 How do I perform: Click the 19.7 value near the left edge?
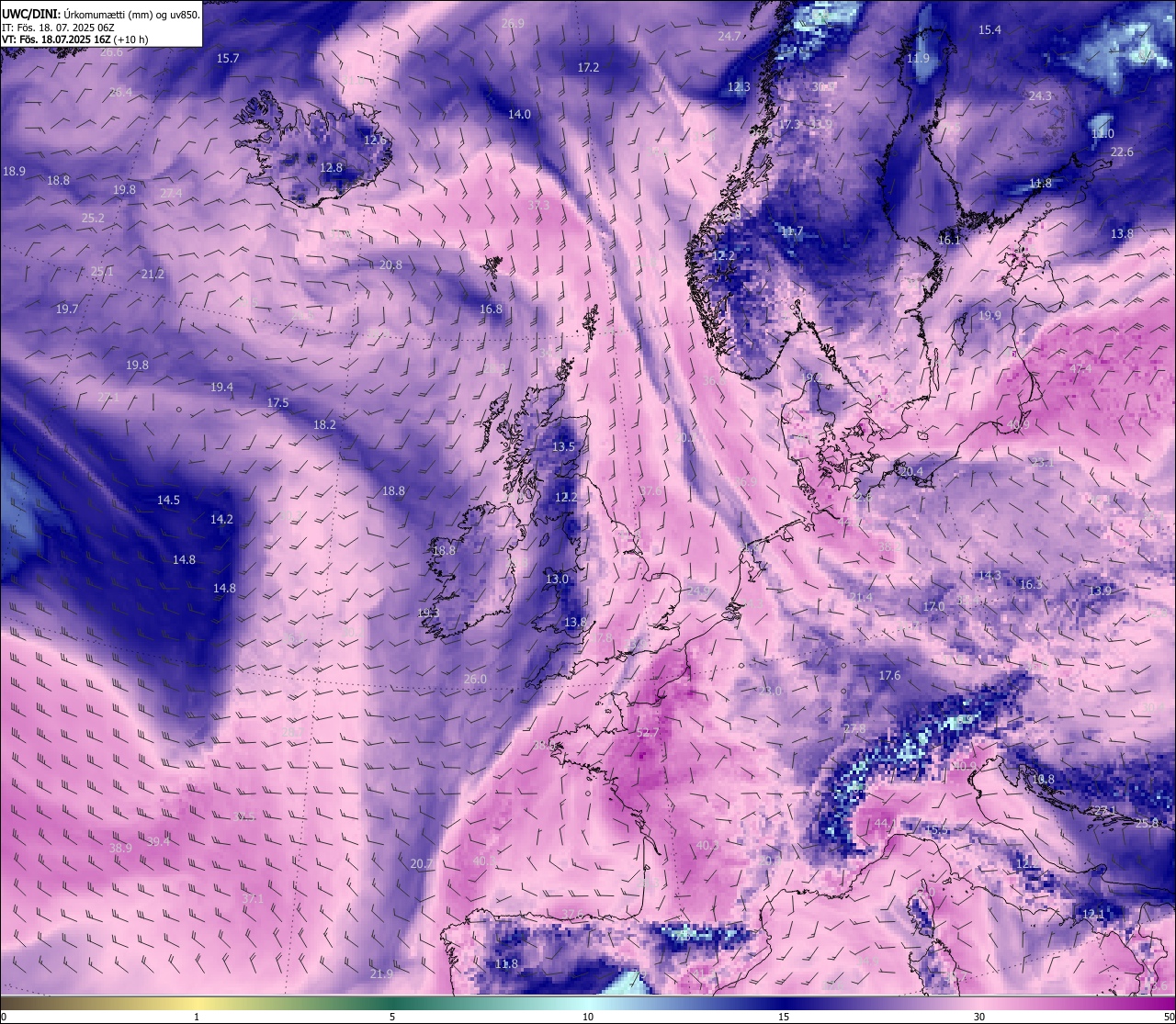pos(66,309)
